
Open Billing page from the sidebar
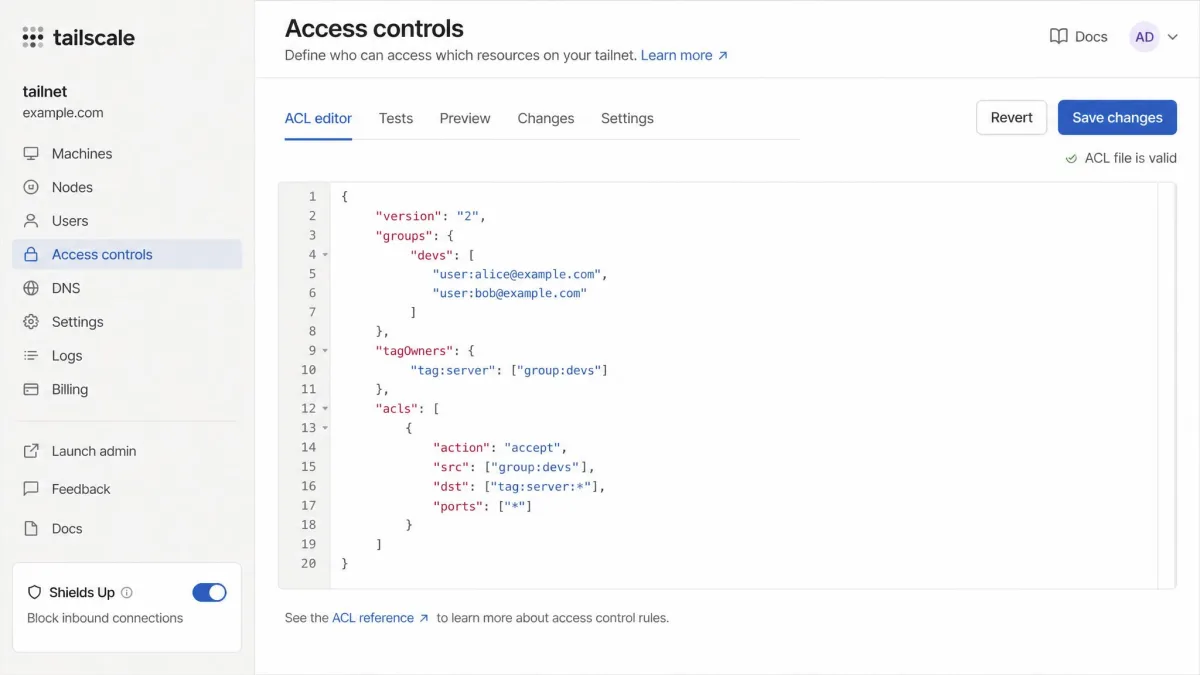click(127, 389)
